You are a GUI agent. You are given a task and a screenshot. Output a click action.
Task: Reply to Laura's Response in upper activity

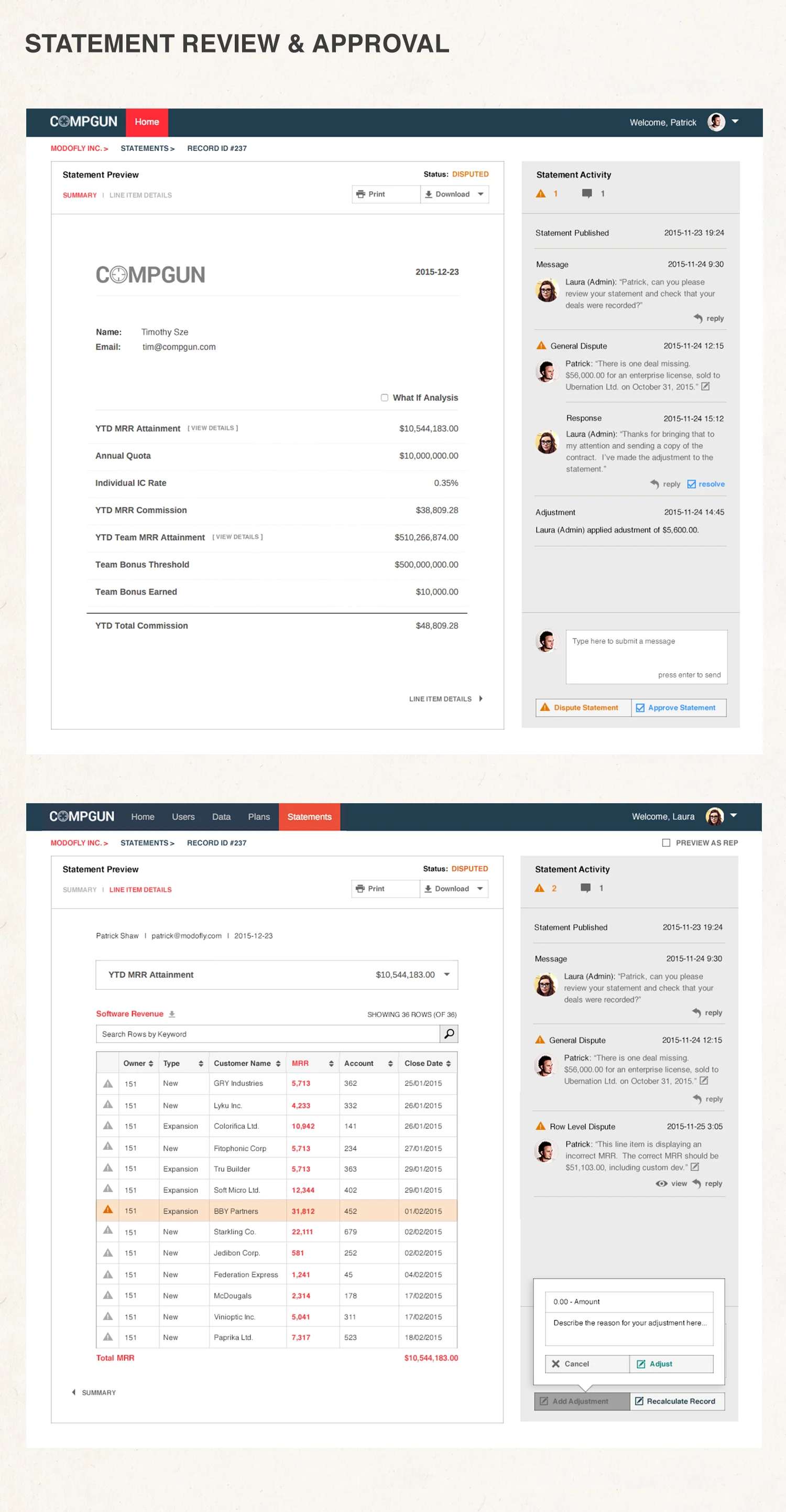pyautogui.click(x=665, y=484)
